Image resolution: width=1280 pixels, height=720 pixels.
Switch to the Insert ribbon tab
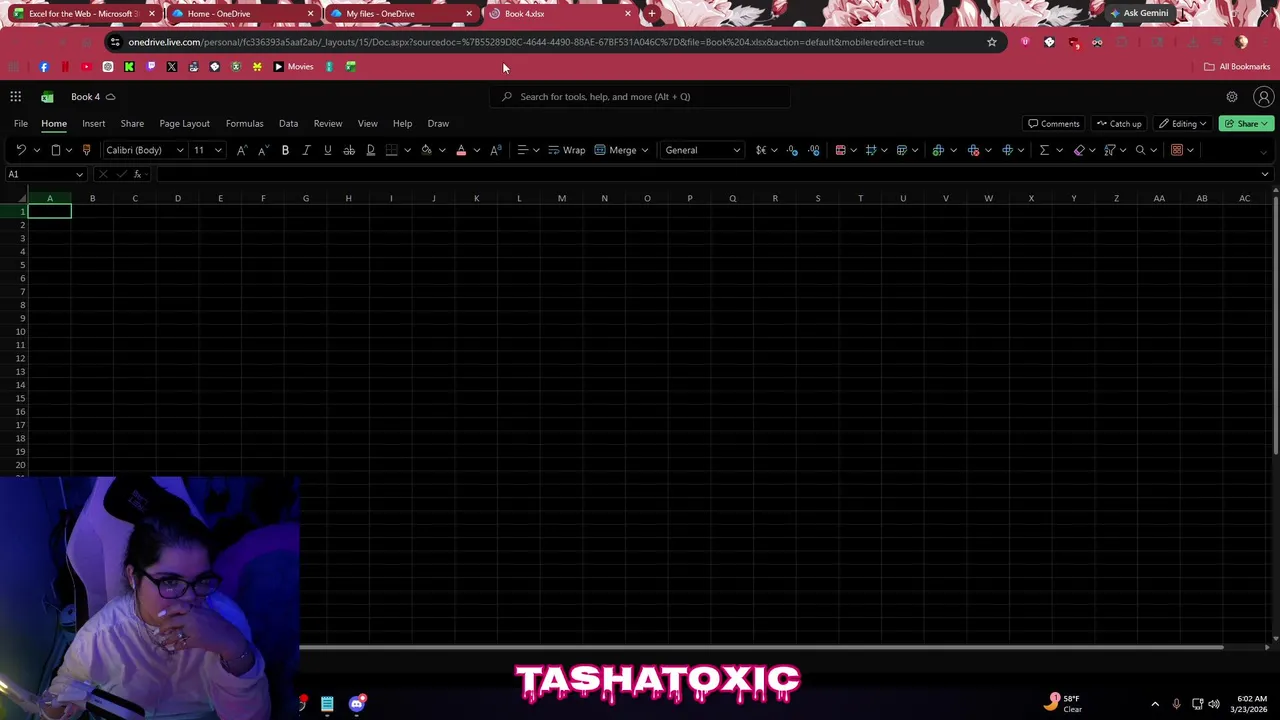click(x=93, y=124)
